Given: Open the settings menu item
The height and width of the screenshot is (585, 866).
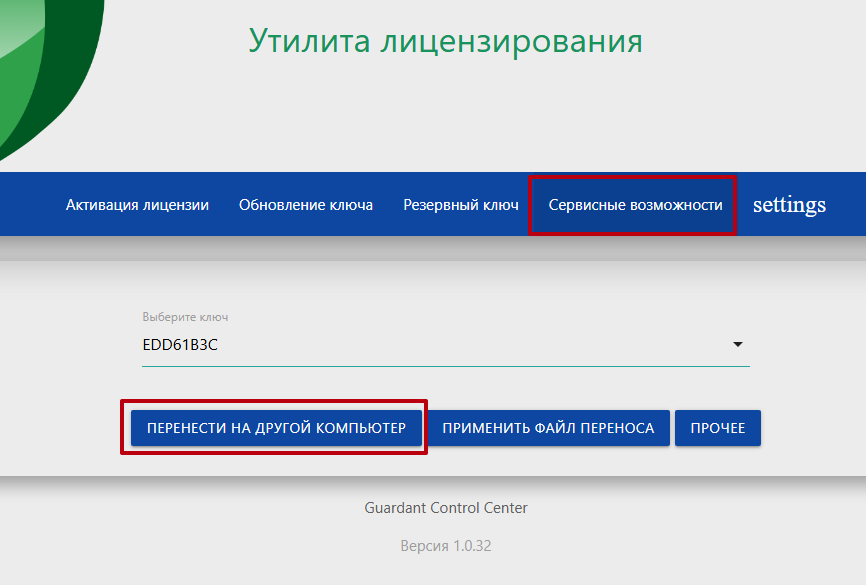Looking at the screenshot, I should pyautogui.click(x=789, y=205).
